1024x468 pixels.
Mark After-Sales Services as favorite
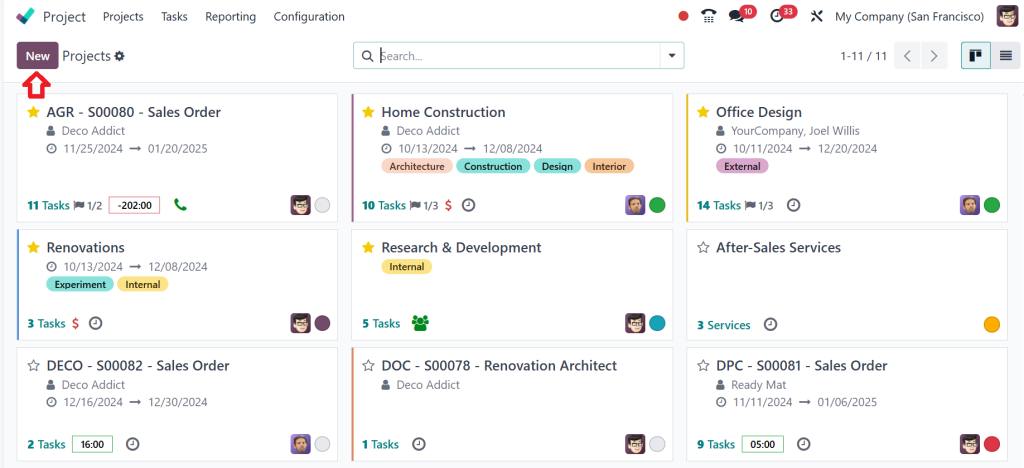(x=703, y=247)
